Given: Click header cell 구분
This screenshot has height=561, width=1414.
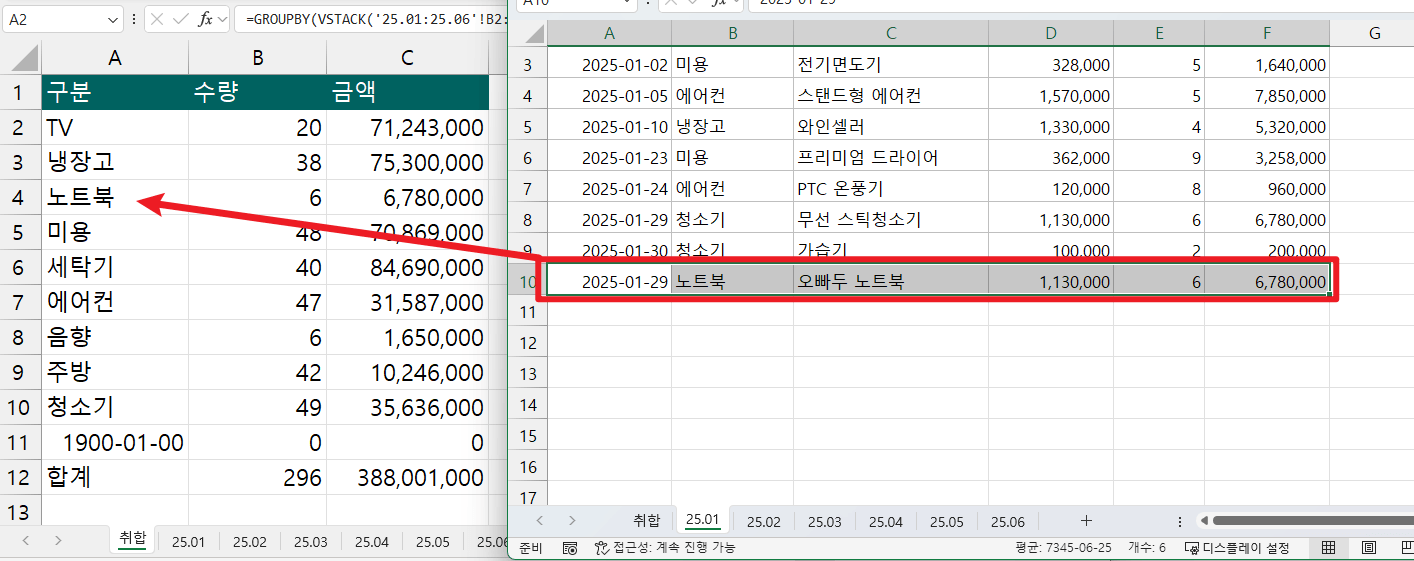Looking at the screenshot, I should [115, 93].
